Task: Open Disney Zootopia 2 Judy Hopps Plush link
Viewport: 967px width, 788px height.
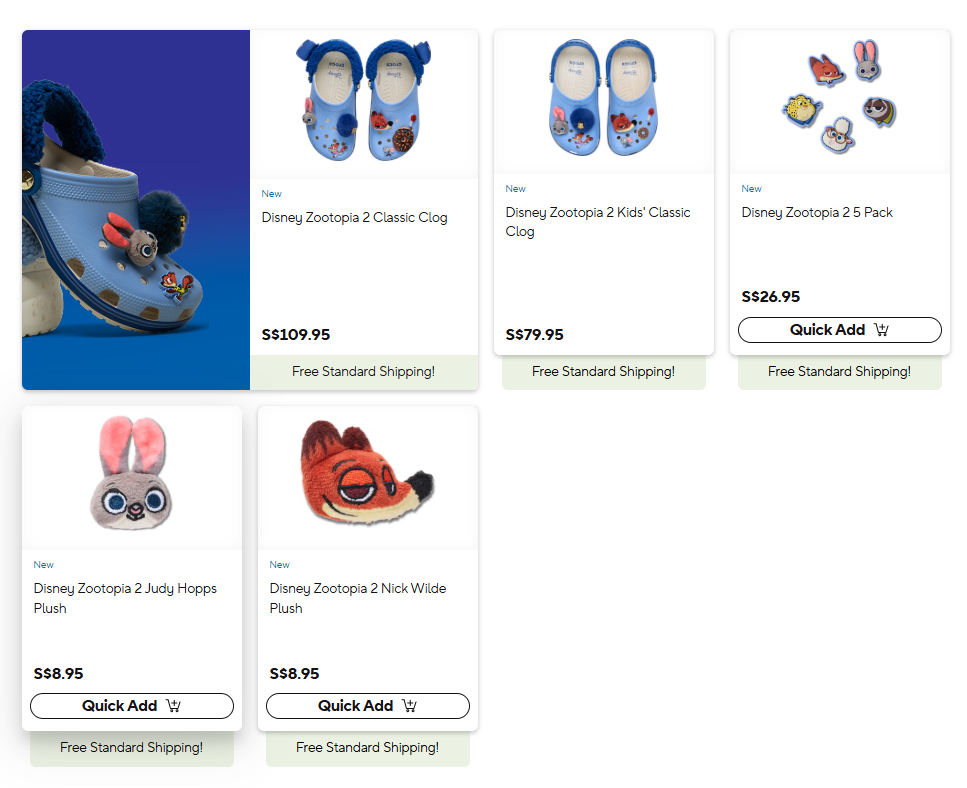Action: coord(125,598)
